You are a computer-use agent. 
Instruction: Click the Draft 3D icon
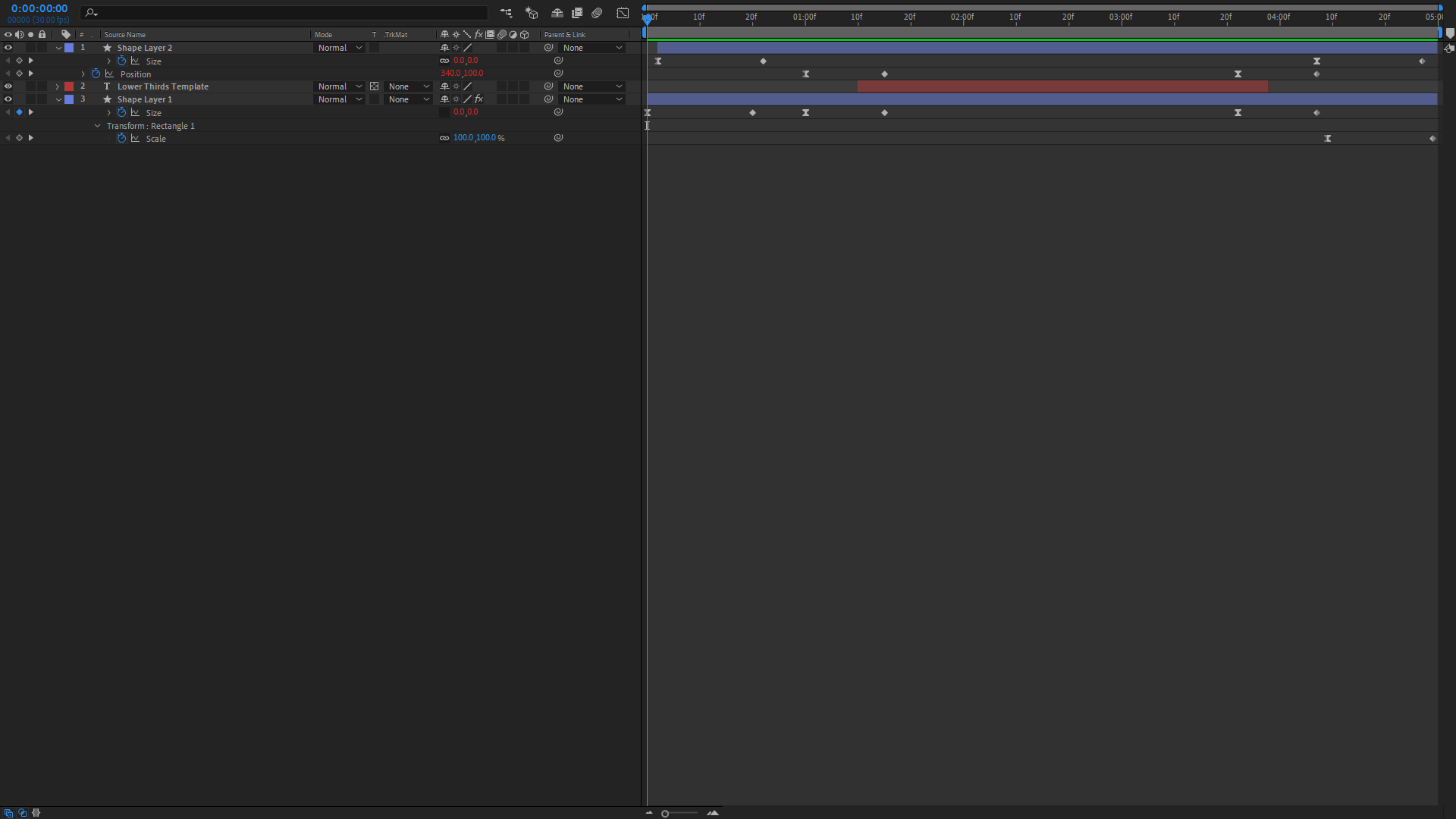pyautogui.click(x=532, y=13)
